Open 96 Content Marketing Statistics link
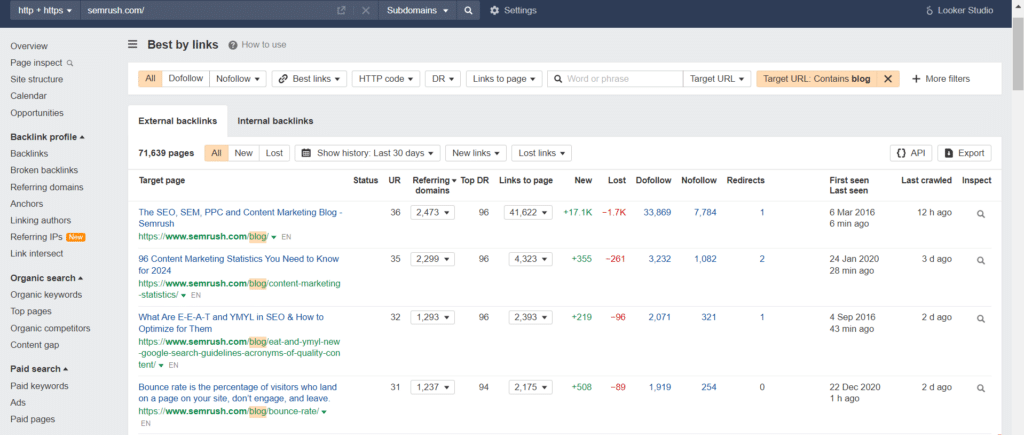Viewport: 1024px width, 435px height. [x=238, y=265]
